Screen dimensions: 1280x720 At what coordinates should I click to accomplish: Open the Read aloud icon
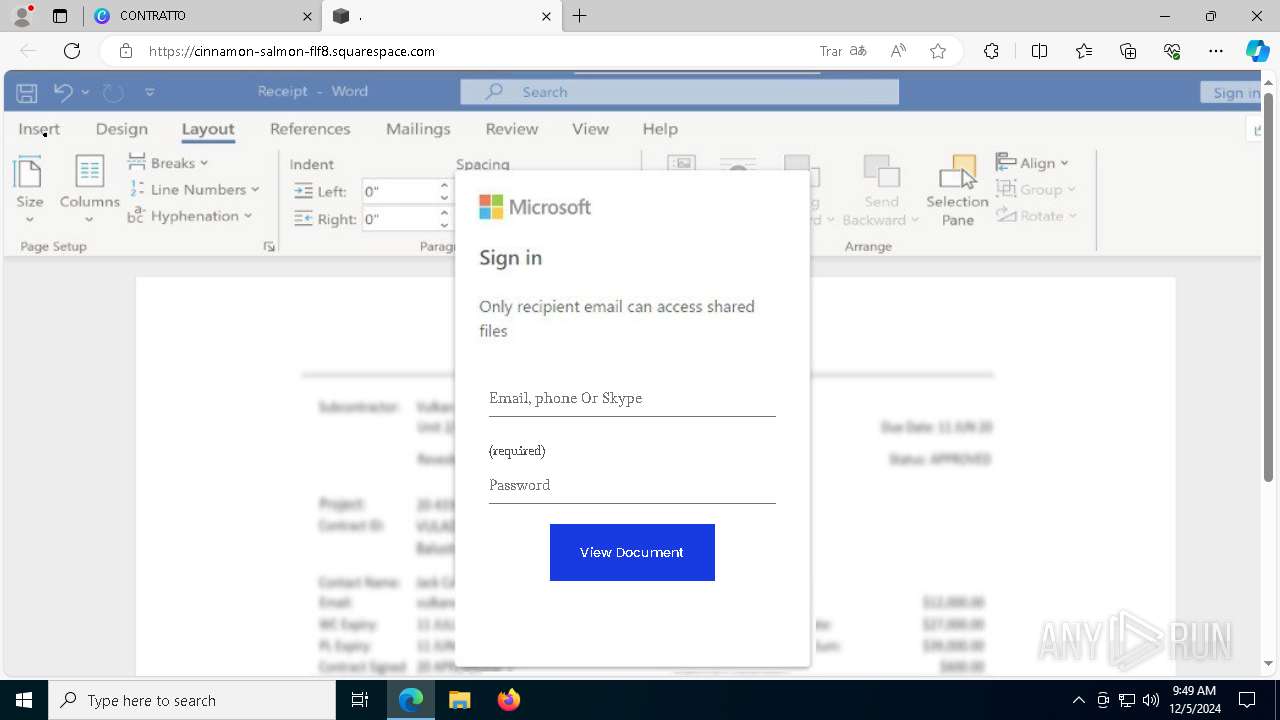pos(898,51)
